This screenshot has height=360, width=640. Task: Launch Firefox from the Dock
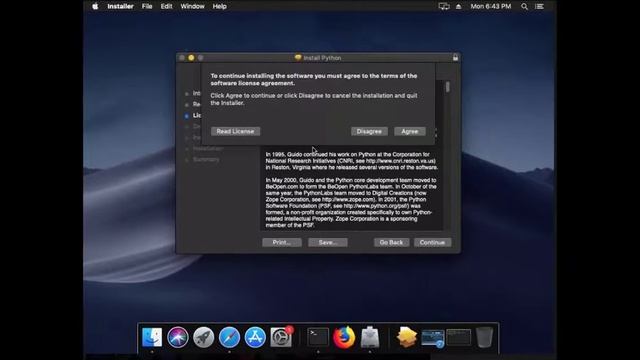pyautogui.click(x=344, y=337)
